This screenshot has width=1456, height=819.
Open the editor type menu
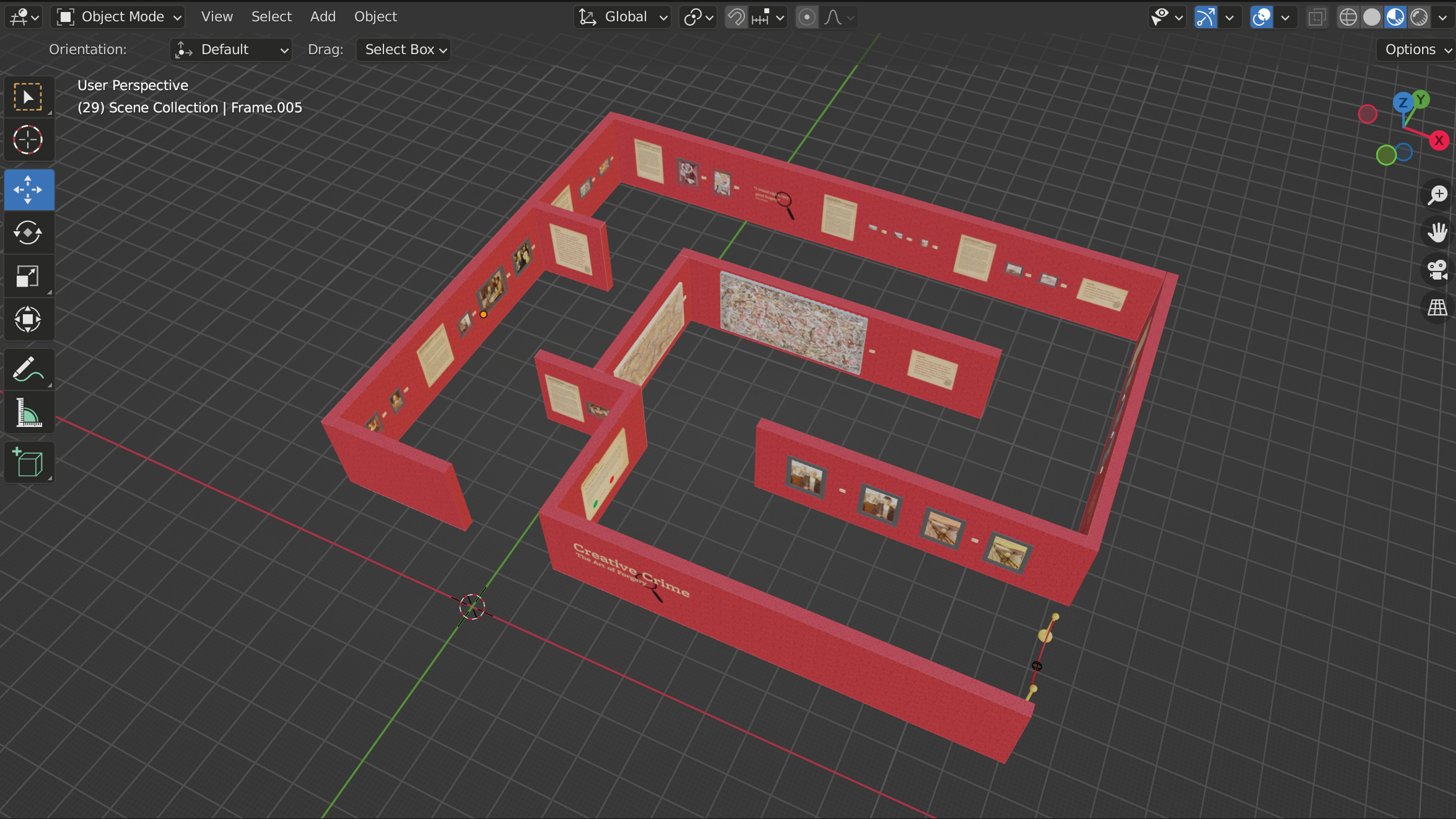[x=24, y=17]
